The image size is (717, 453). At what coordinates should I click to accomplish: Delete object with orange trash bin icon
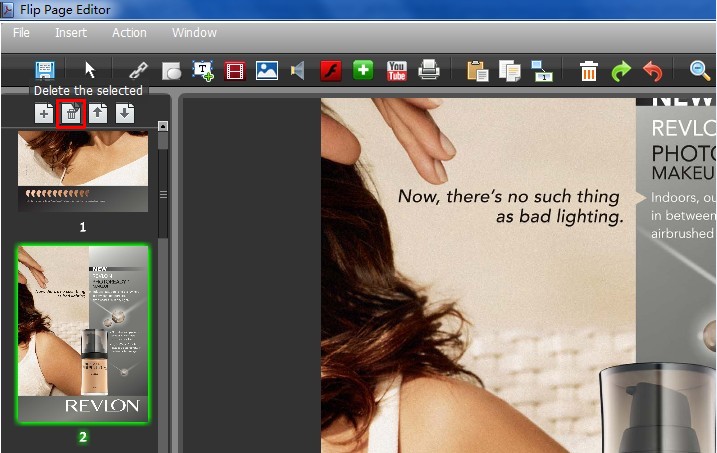[589, 71]
